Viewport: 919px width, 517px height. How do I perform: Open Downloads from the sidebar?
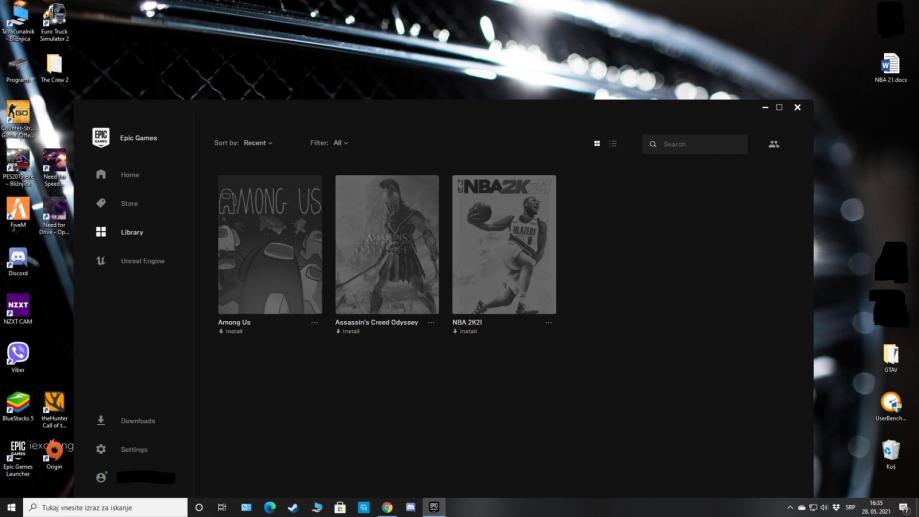[137, 421]
